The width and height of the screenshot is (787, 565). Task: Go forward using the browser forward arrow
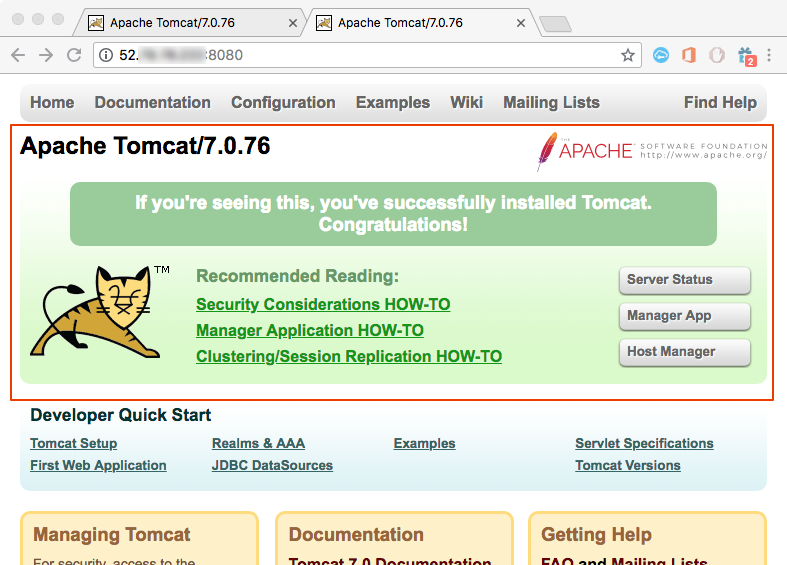(46, 55)
